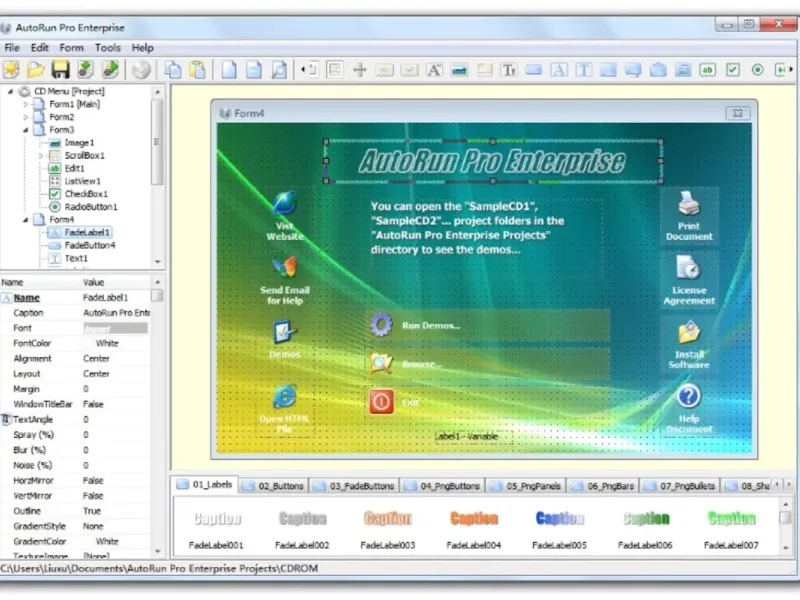Image resolution: width=800 pixels, height=600 pixels.
Task: Switch to the 04_PngButtons tab
Action: coord(442,486)
